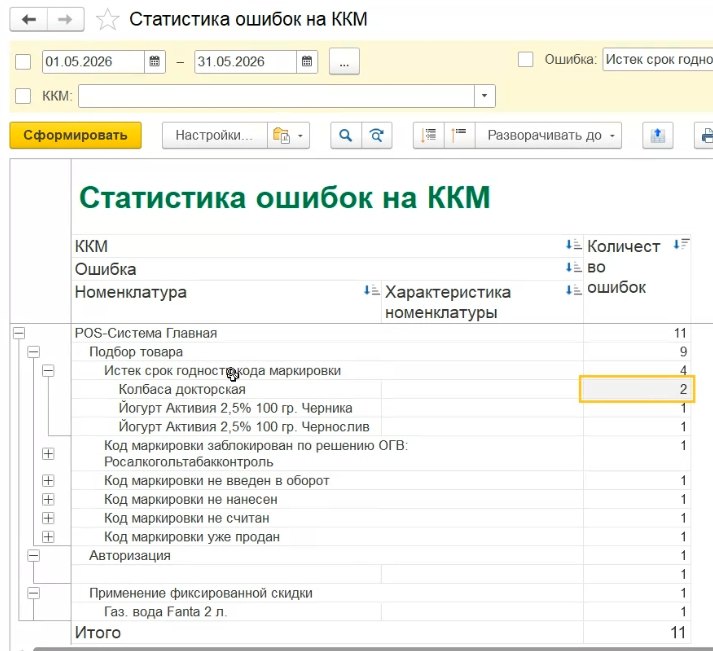Expand Код маркировки не считан row
The width and height of the screenshot is (713, 651).
(x=48, y=518)
